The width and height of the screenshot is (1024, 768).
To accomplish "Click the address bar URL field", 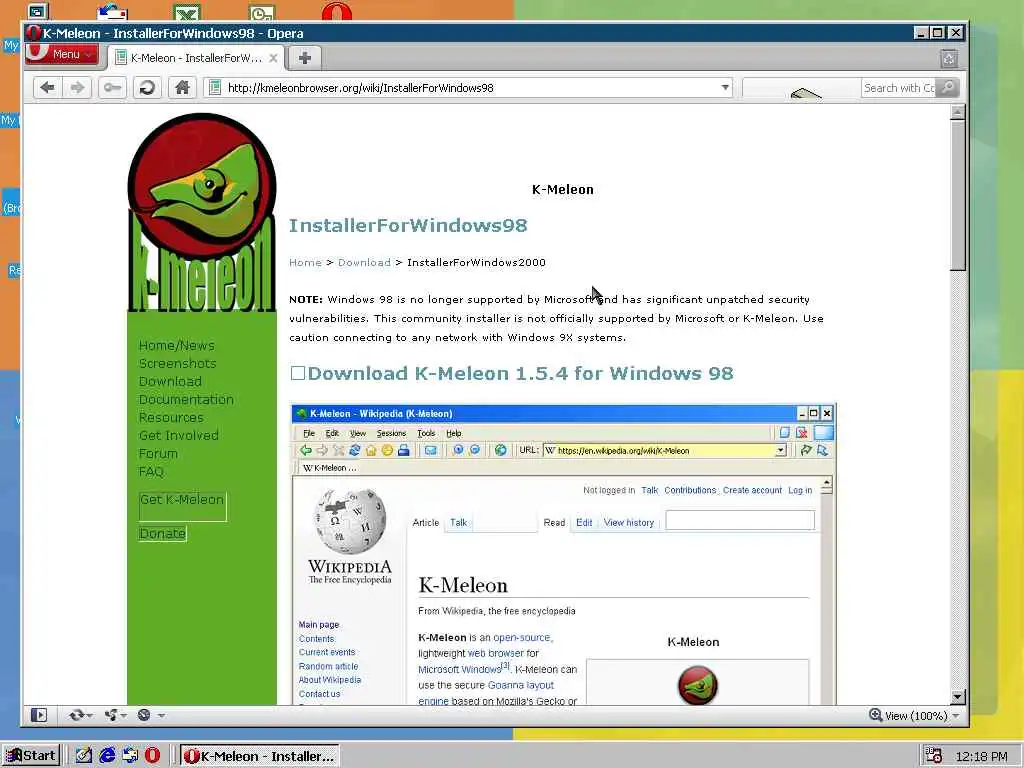I will (x=470, y=88).
